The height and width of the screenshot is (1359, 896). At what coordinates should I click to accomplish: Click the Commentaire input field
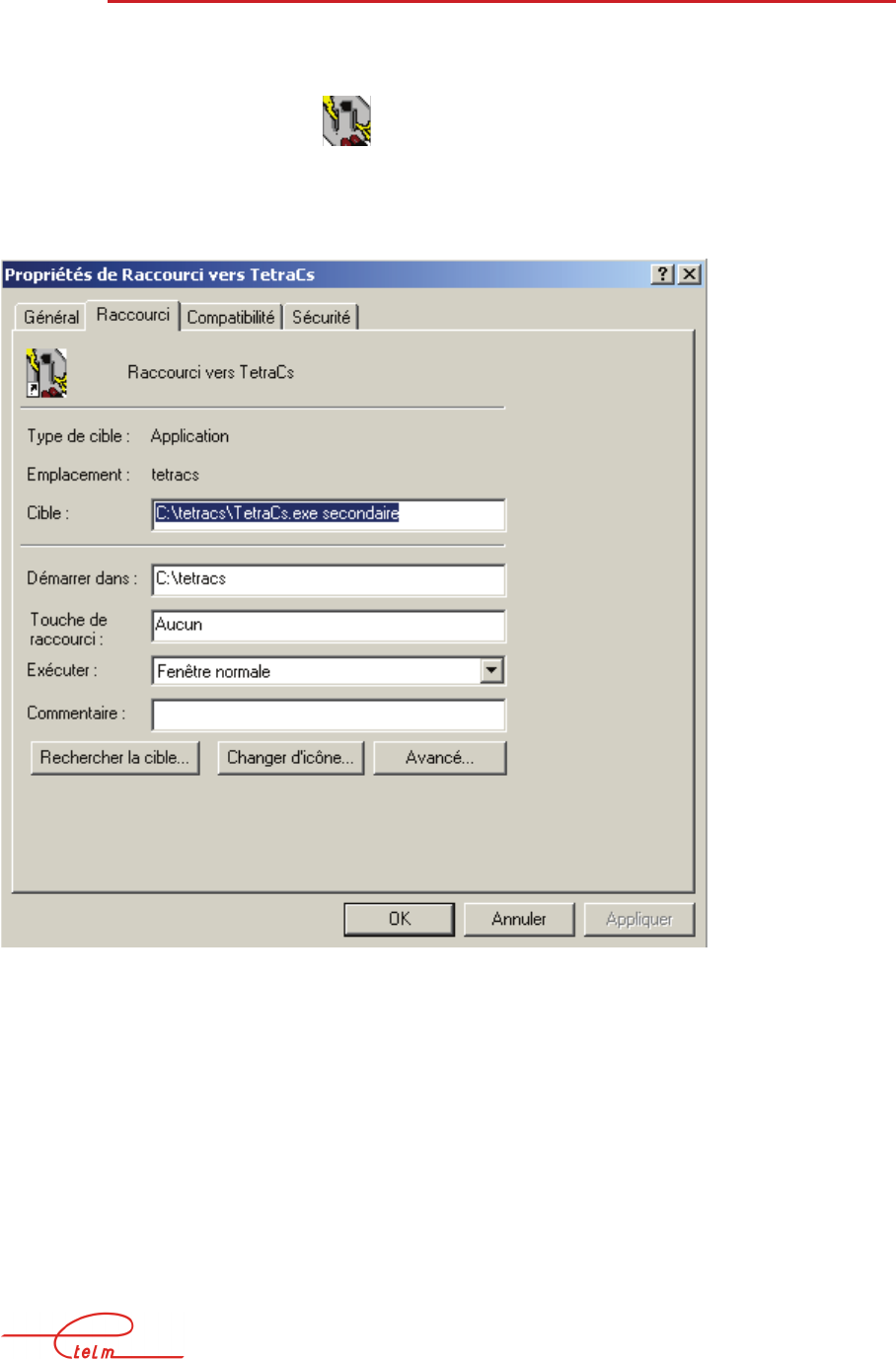pyautogui.click(x=329, y=715)
